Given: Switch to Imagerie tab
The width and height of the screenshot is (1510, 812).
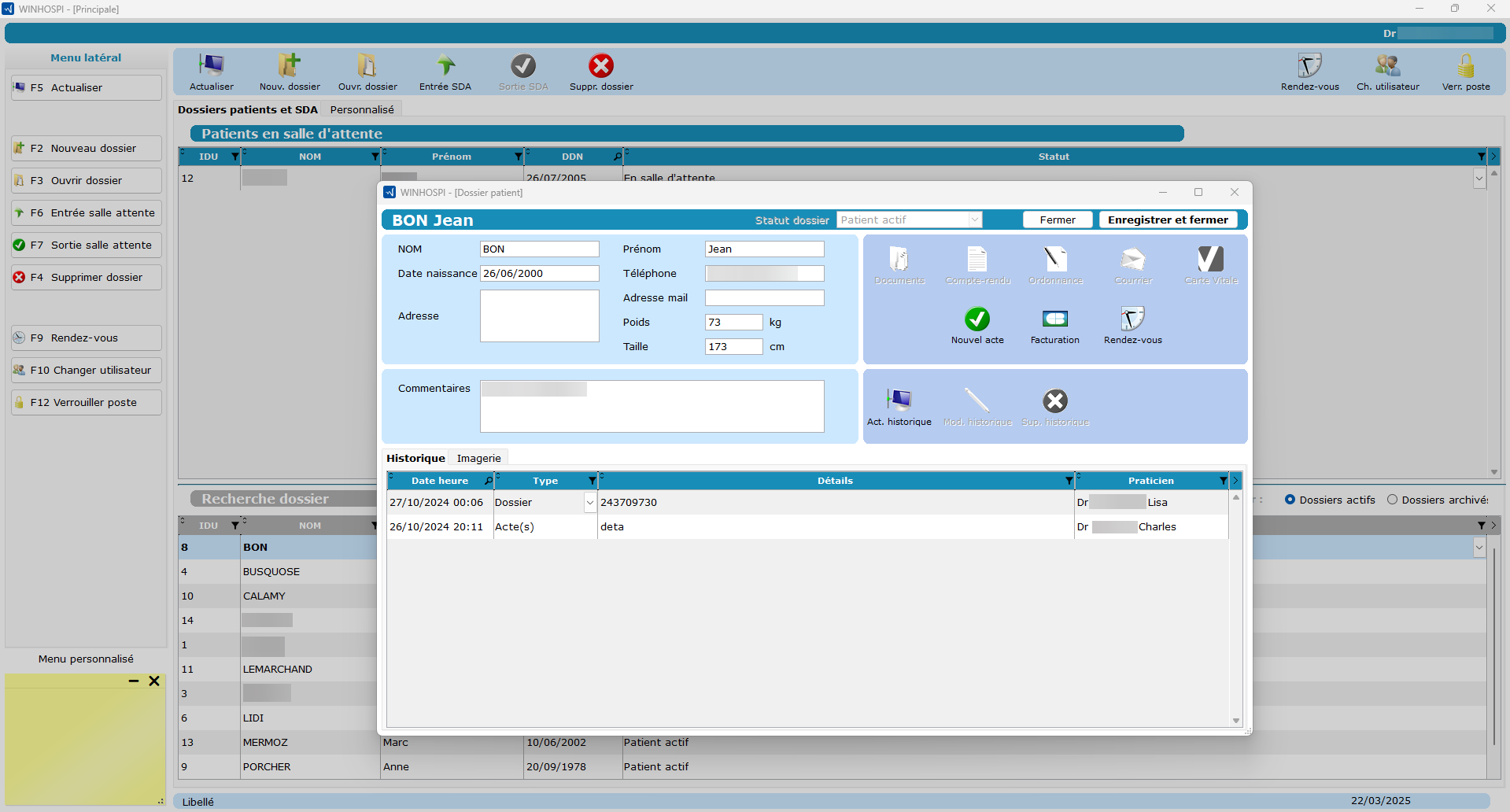Looking at the screenshot, I should pos(478,458).
